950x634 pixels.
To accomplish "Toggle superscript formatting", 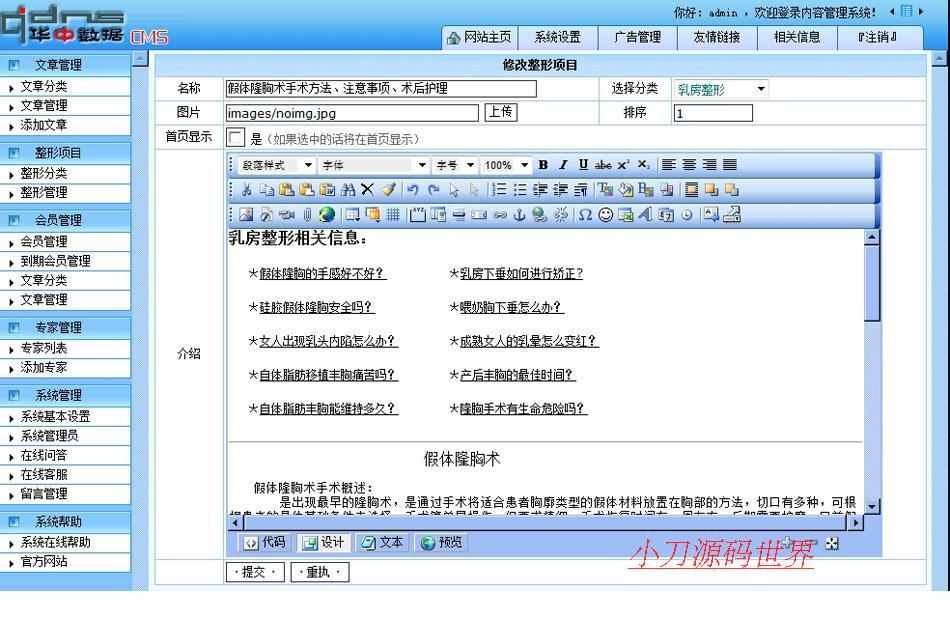I will click(x=623, y=165).
